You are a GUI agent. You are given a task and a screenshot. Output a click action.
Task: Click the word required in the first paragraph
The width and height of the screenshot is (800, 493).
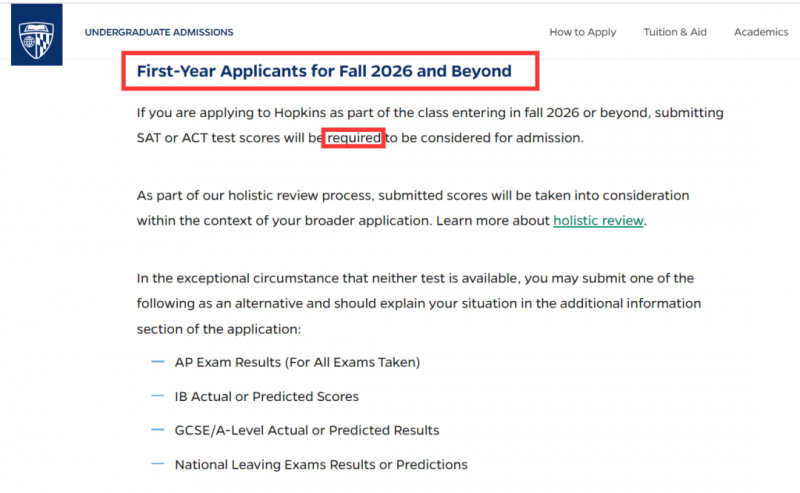[354, 138]
